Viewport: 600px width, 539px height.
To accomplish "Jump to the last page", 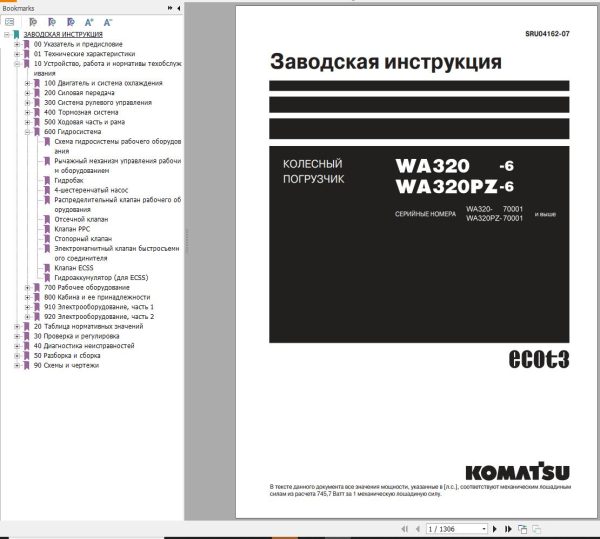I will (x=508, y=529).
